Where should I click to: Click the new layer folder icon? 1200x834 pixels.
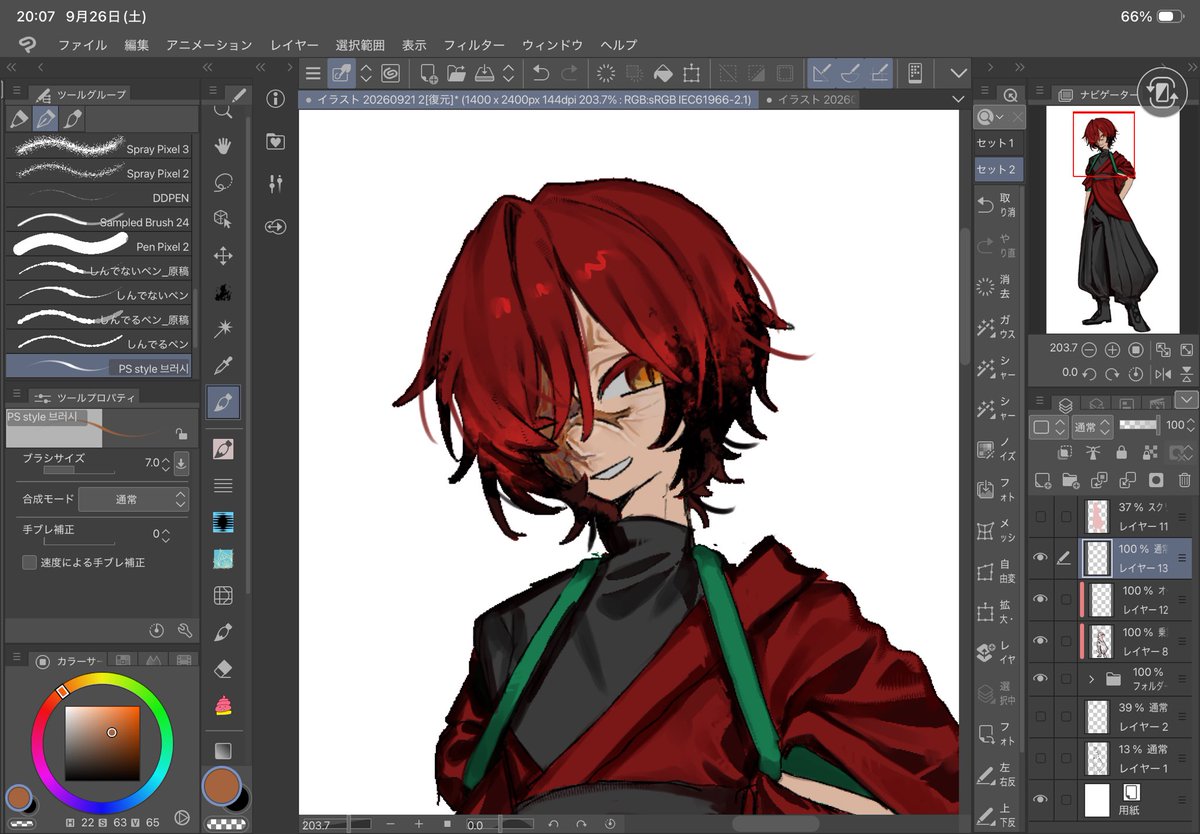(x=1070, y=480)
